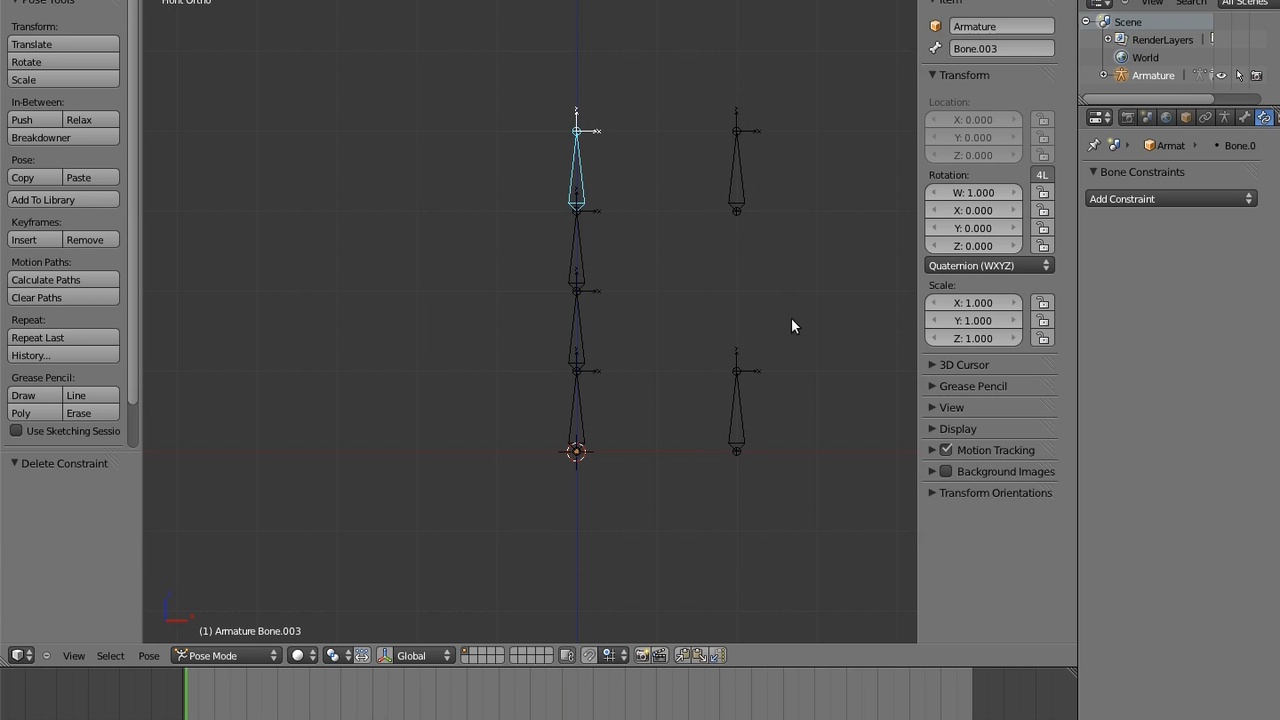The image size is (1280, 720).
Task: Lock the Scale Z value
Action: (x=1043, y=338)
